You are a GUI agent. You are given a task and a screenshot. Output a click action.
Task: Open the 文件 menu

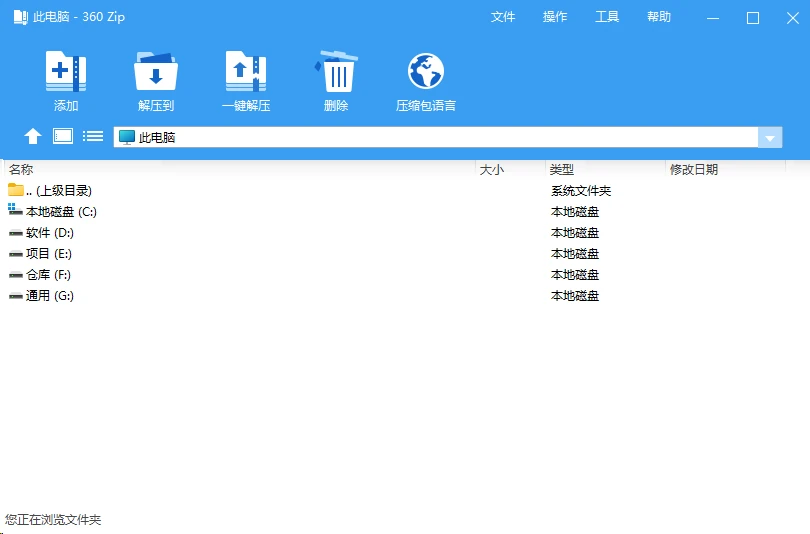pos(503,17)
